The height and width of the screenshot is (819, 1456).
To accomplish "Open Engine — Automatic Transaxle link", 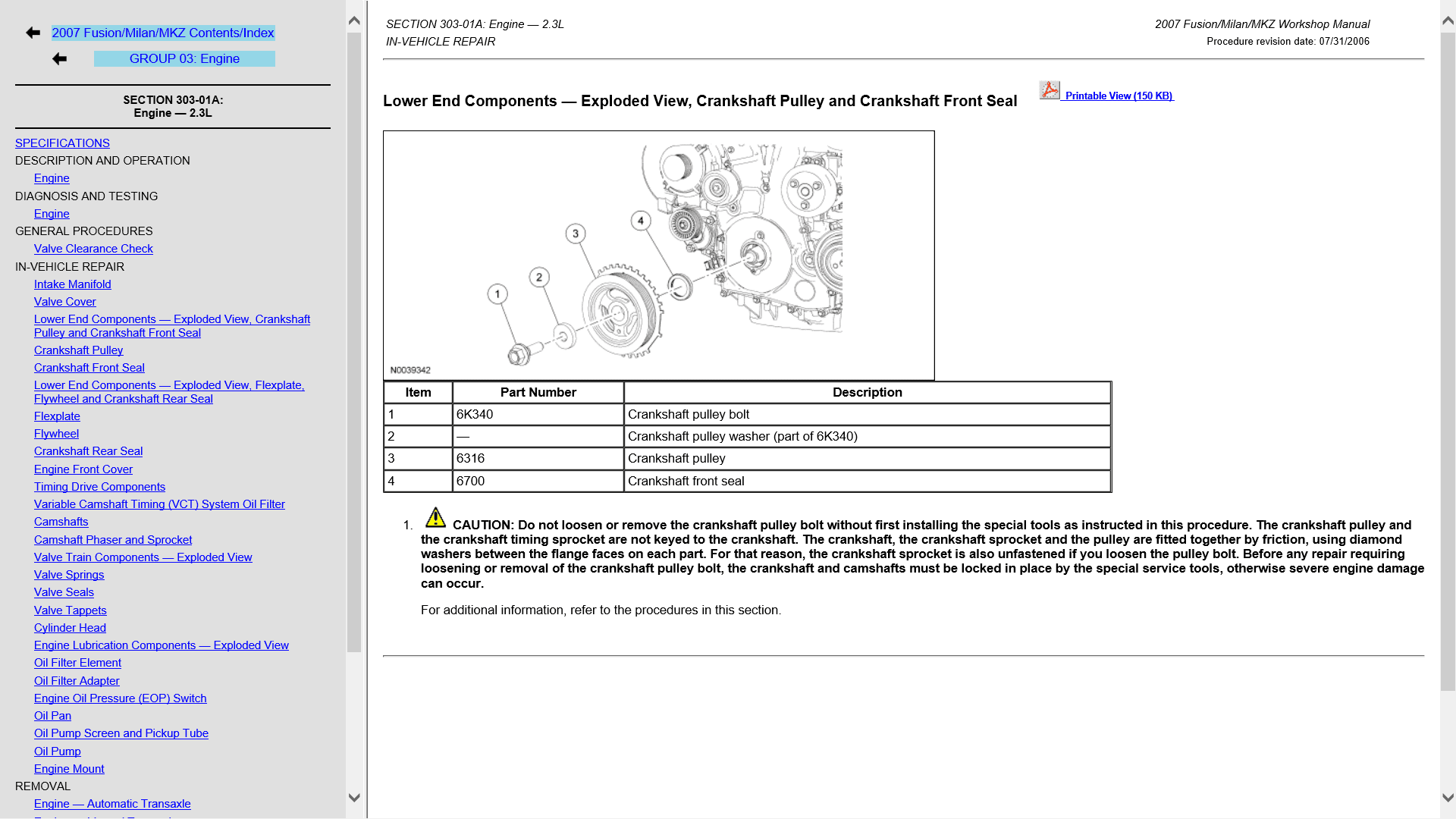I will 112,804.
